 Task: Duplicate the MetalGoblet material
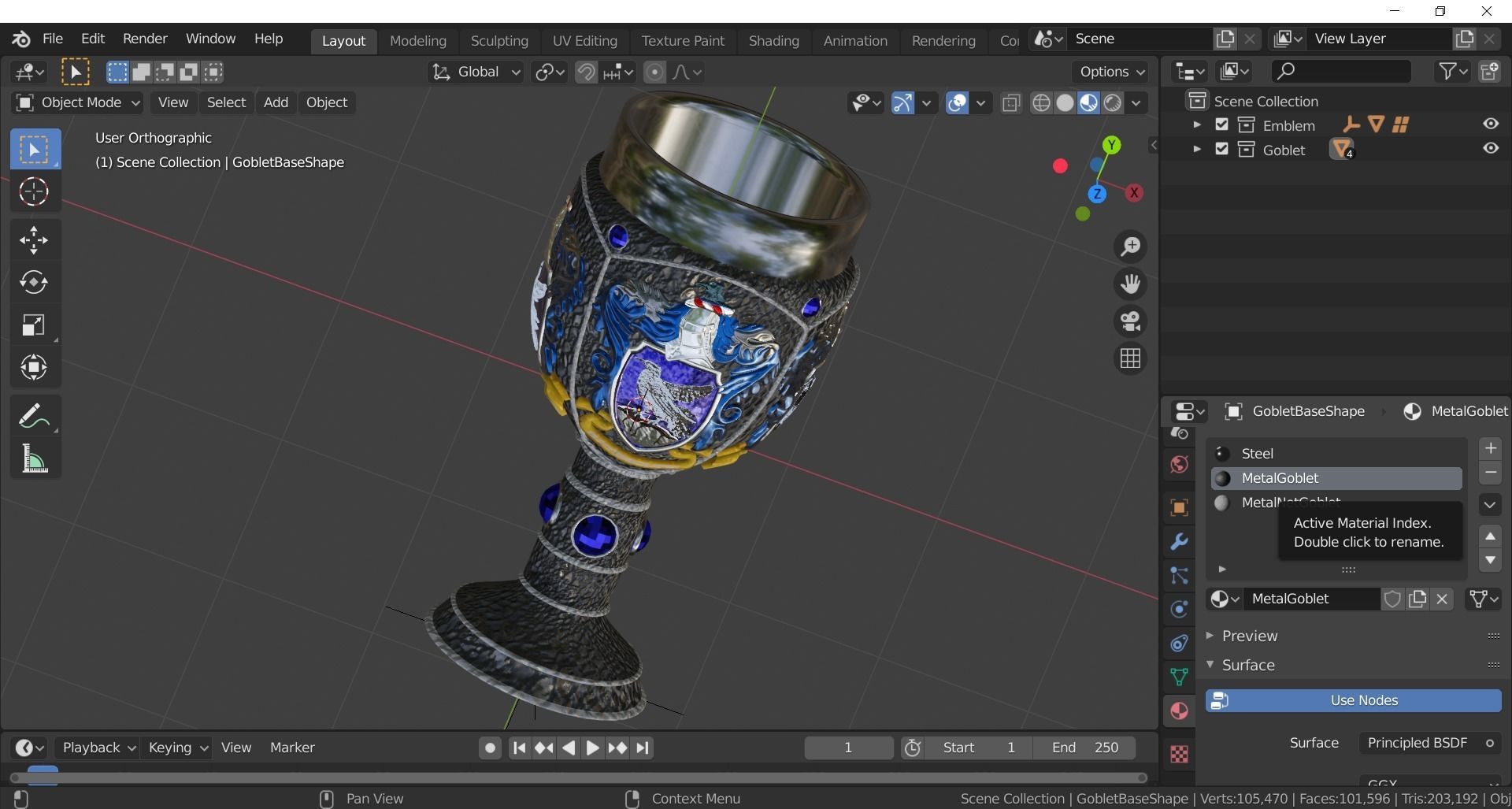point(1417,599)
